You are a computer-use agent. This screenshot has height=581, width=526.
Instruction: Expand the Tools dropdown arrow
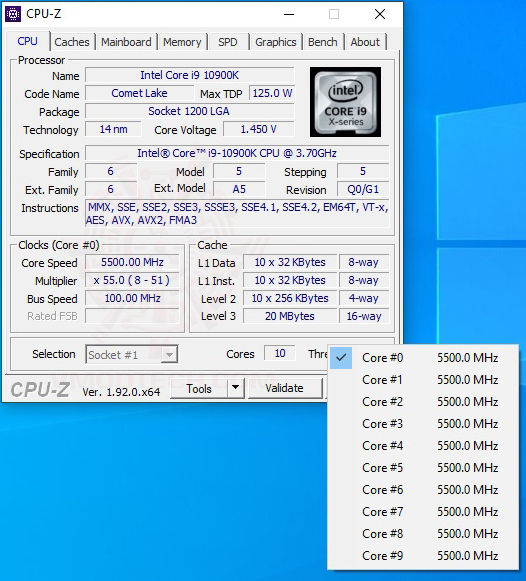[x=235, y=389]
